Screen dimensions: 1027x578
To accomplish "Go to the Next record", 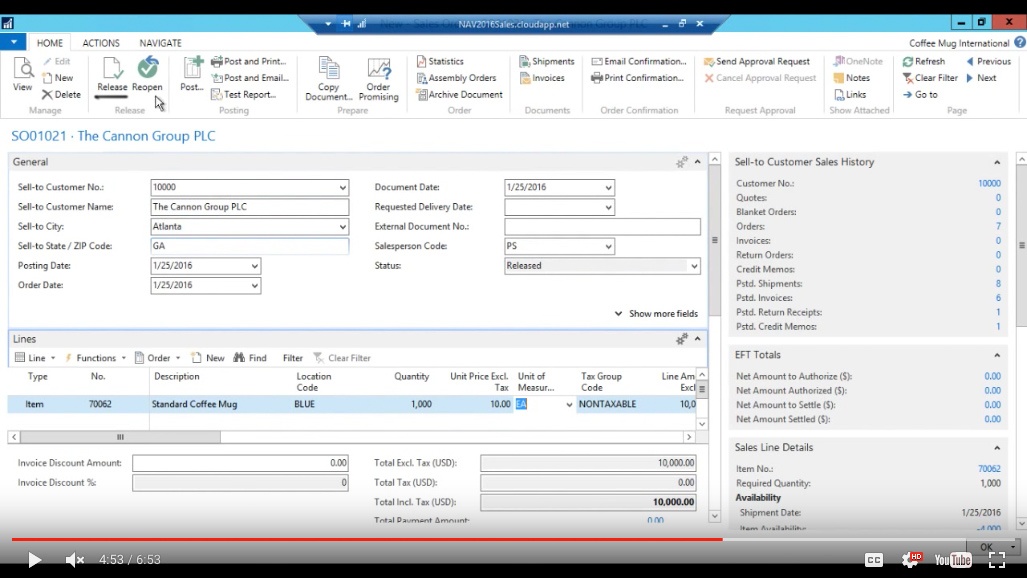I will tap(981, 78).
